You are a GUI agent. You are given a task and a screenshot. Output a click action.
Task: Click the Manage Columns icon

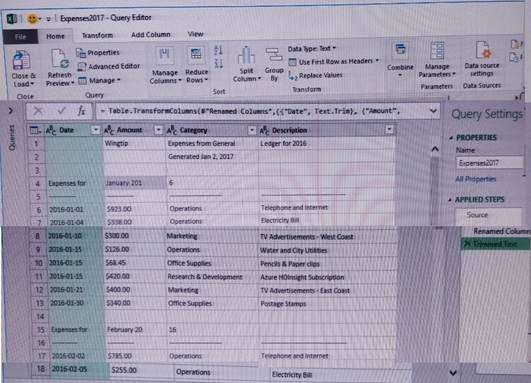click(165, 56)
